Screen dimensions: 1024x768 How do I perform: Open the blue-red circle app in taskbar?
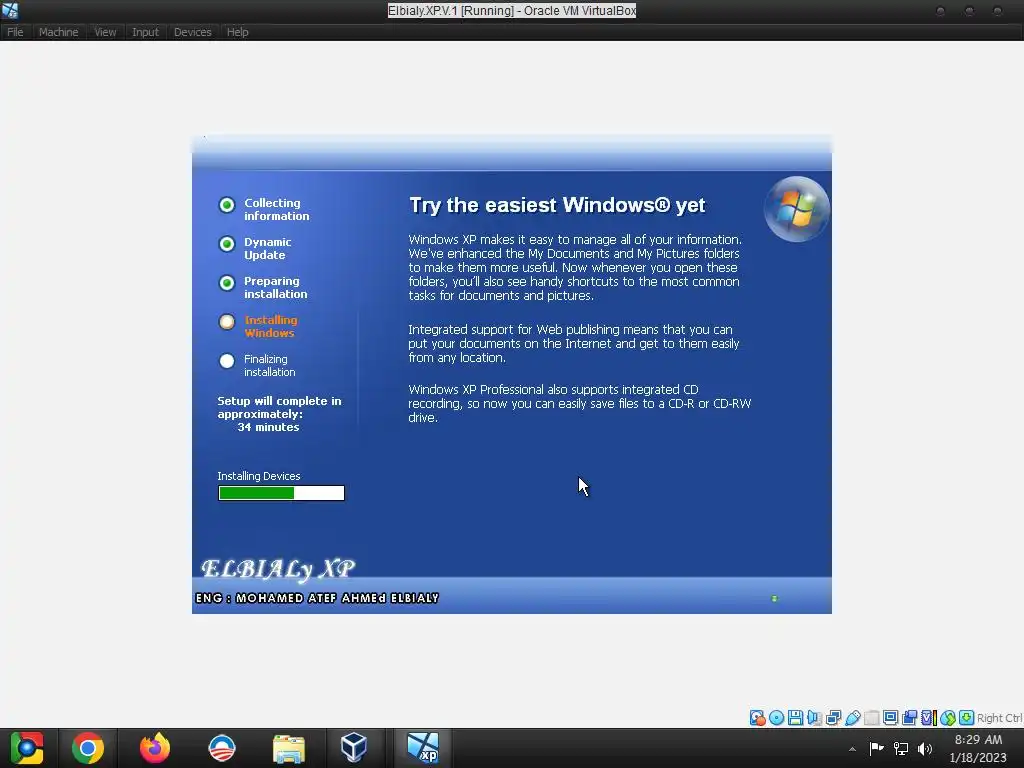pos(221,748)
